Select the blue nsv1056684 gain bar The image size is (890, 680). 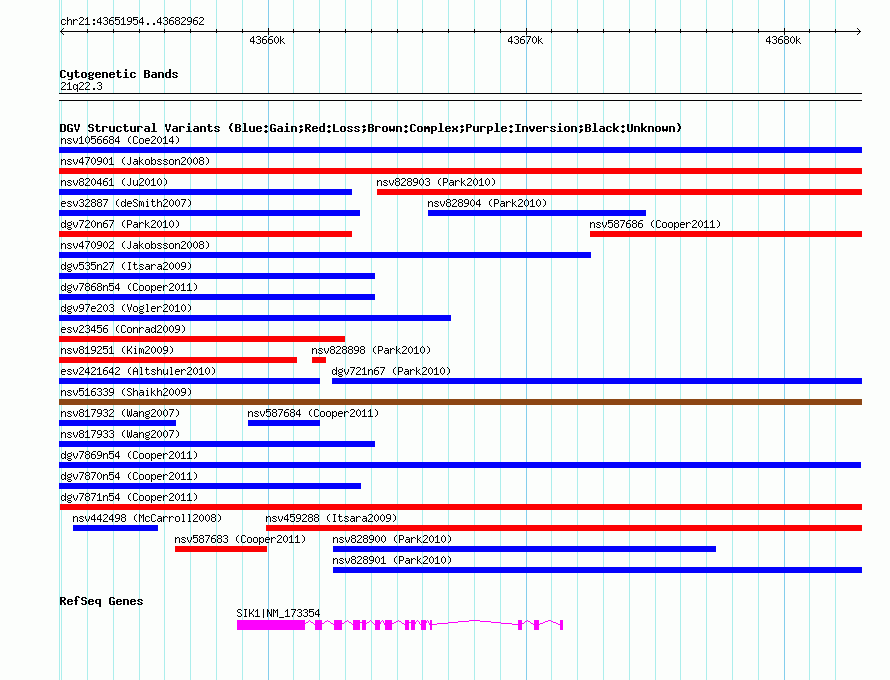(x=460, y=150)
